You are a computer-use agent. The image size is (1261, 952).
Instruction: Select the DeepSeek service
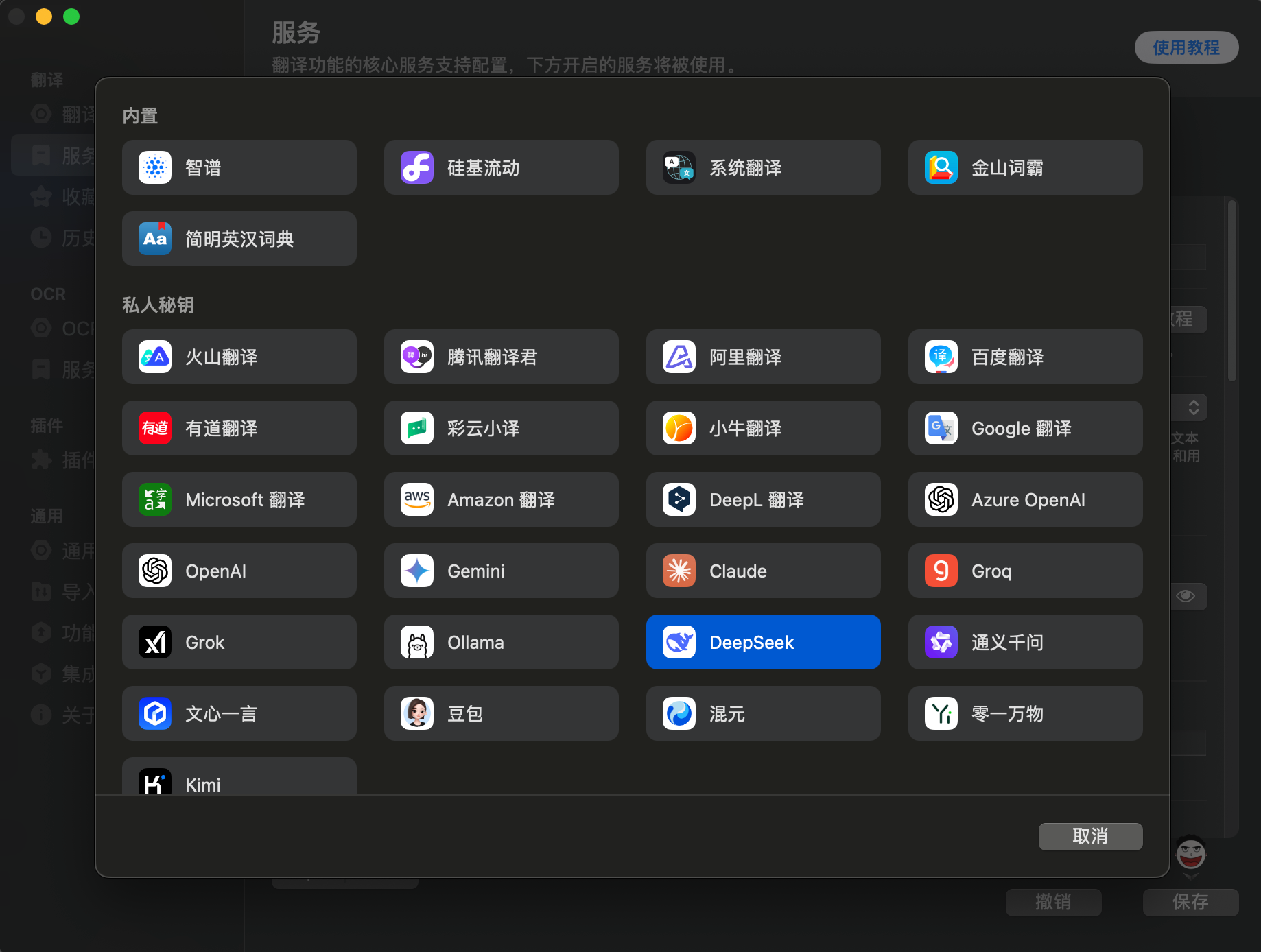click(762, 642)
